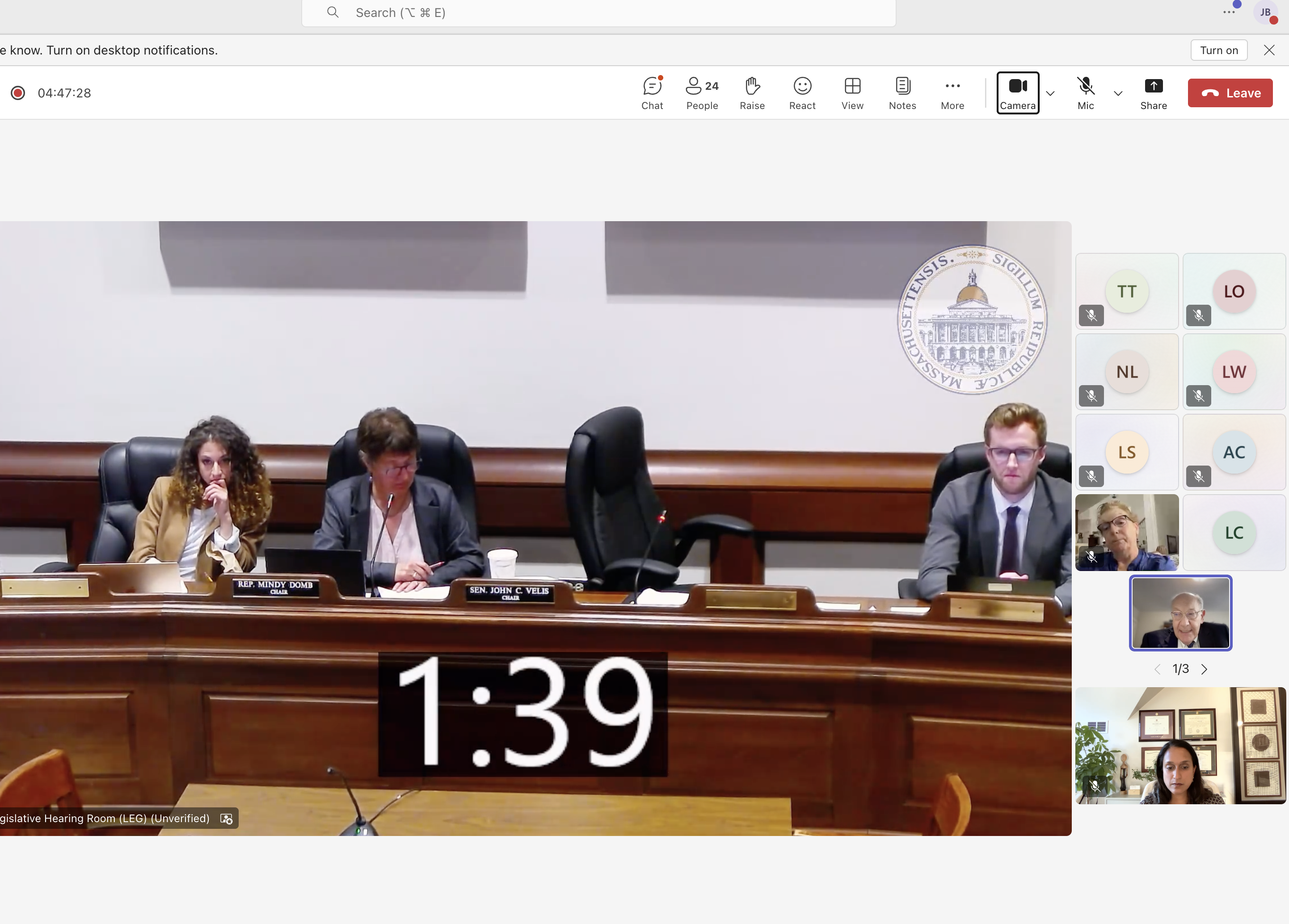Turn on desktop notifications
Screen dimensions: 1289x924
tap(1218, 50)
